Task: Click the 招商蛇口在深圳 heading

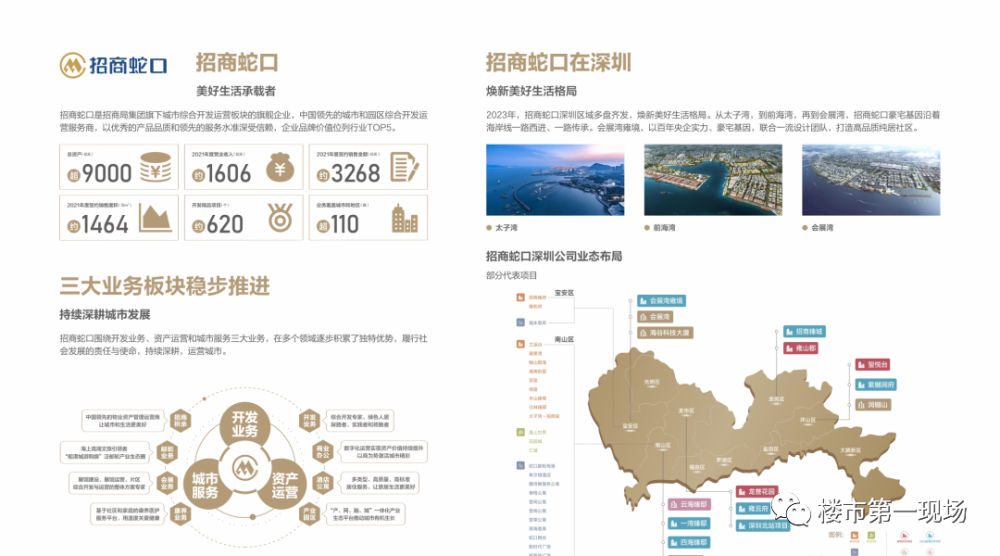Action: [558, 62]
